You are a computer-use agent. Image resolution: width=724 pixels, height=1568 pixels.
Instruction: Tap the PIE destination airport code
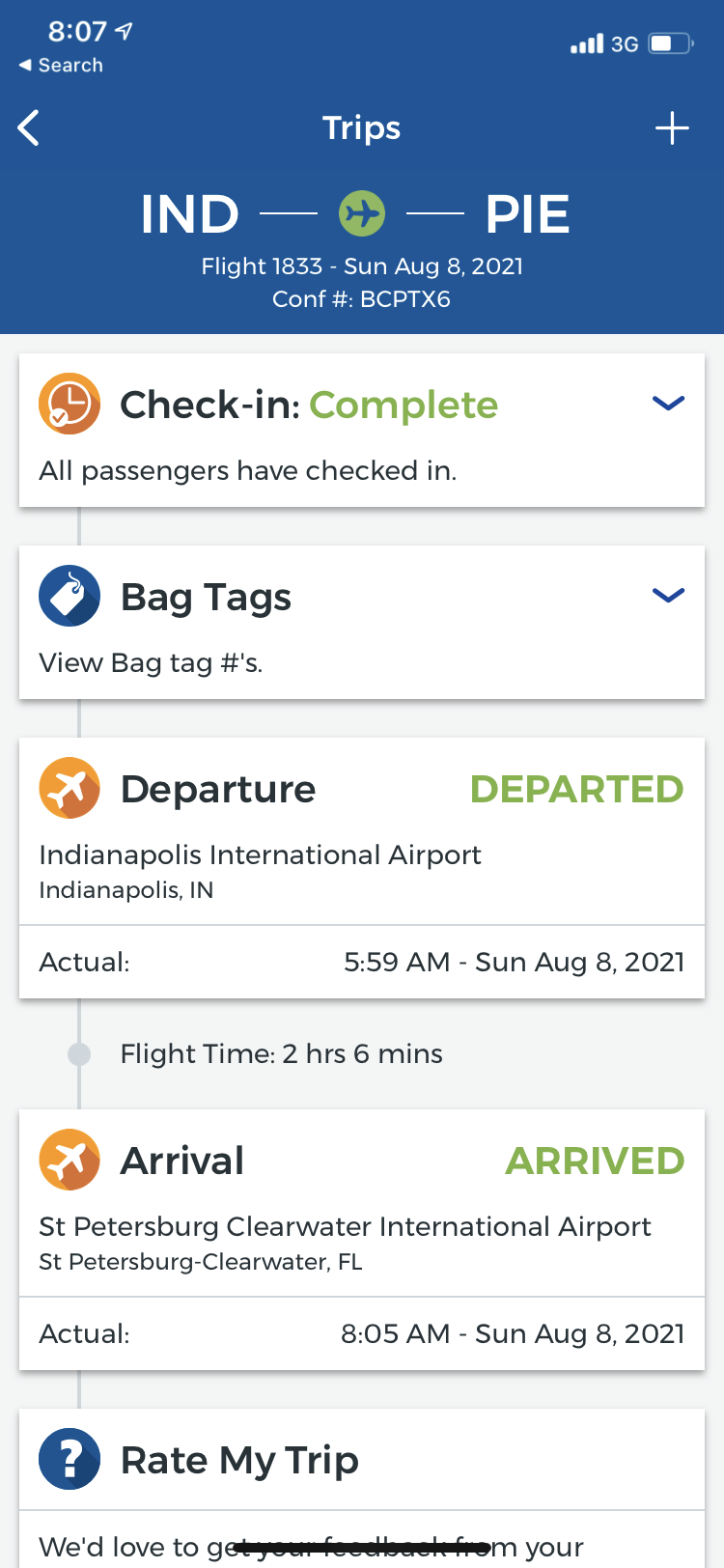[x=527, y=213]
